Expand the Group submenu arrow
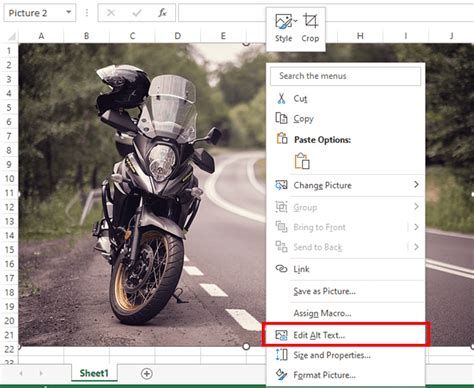 [x=416, y=207]
